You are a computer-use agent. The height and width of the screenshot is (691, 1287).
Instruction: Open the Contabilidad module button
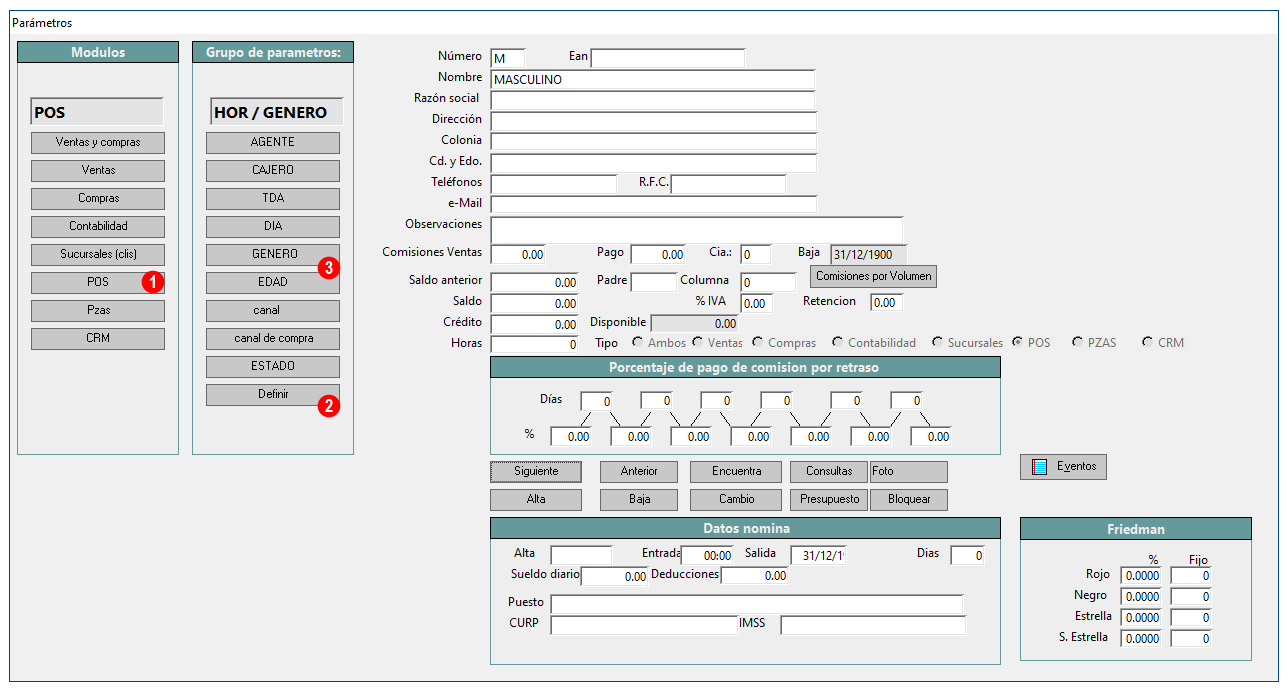click(x=98, y=226)
